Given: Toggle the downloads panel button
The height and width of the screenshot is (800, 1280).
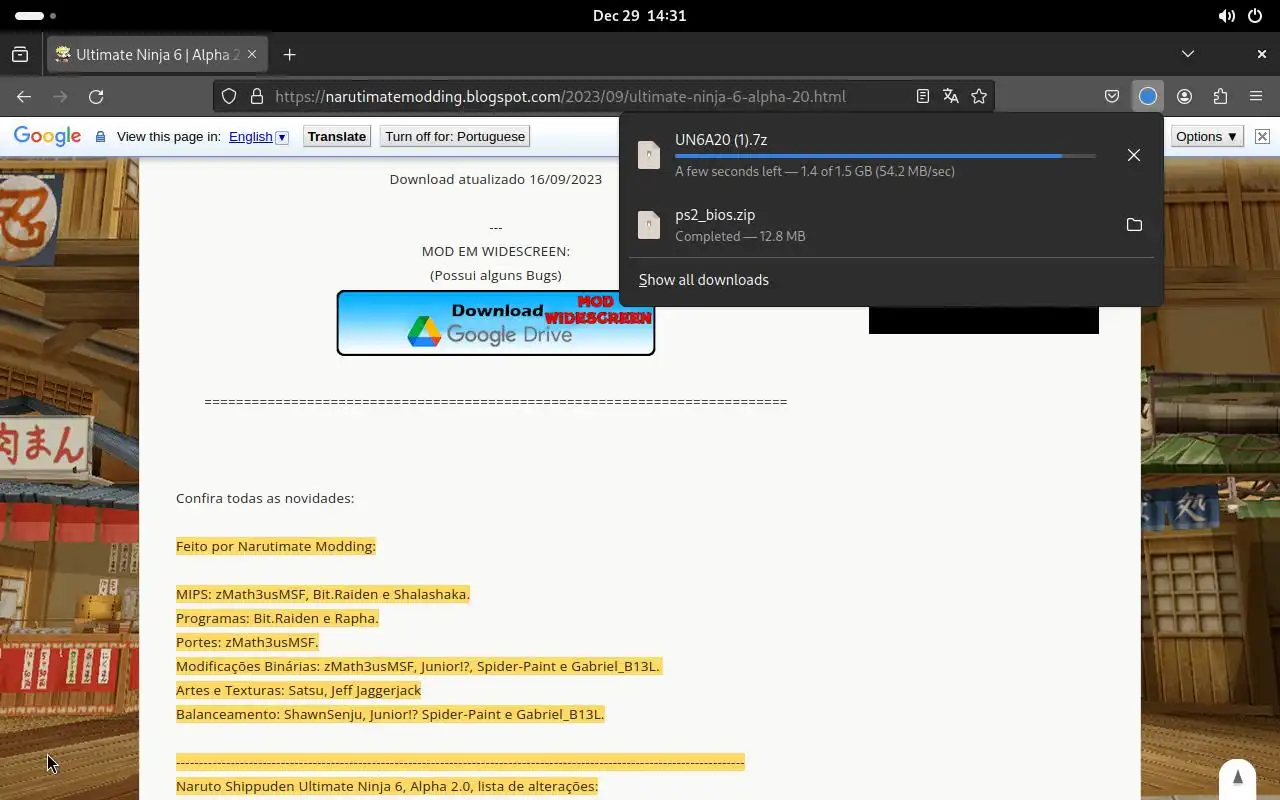Looking at the screenshot, I should click(x=1148, y=96).
